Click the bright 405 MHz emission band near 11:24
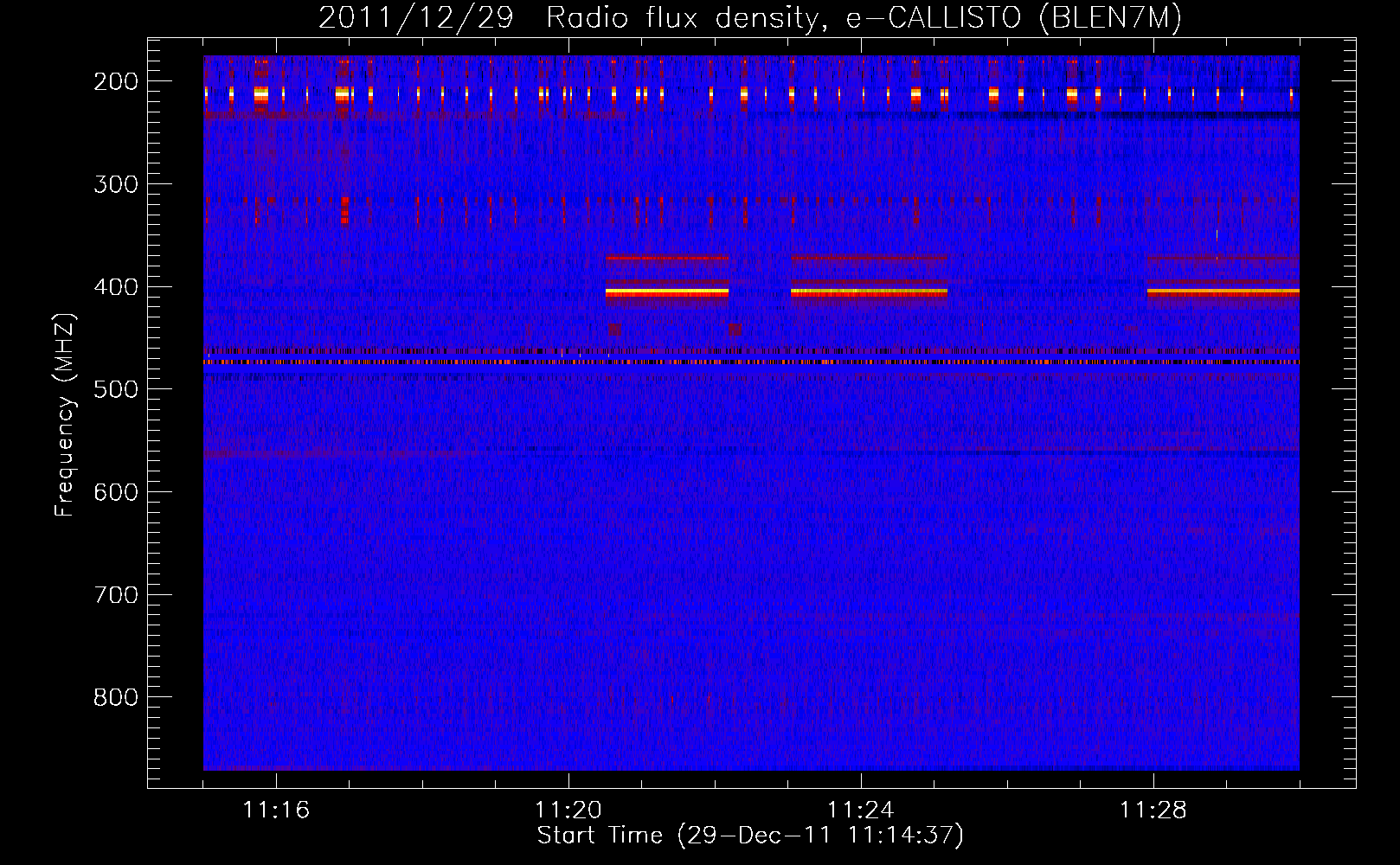 coord(869,293)
